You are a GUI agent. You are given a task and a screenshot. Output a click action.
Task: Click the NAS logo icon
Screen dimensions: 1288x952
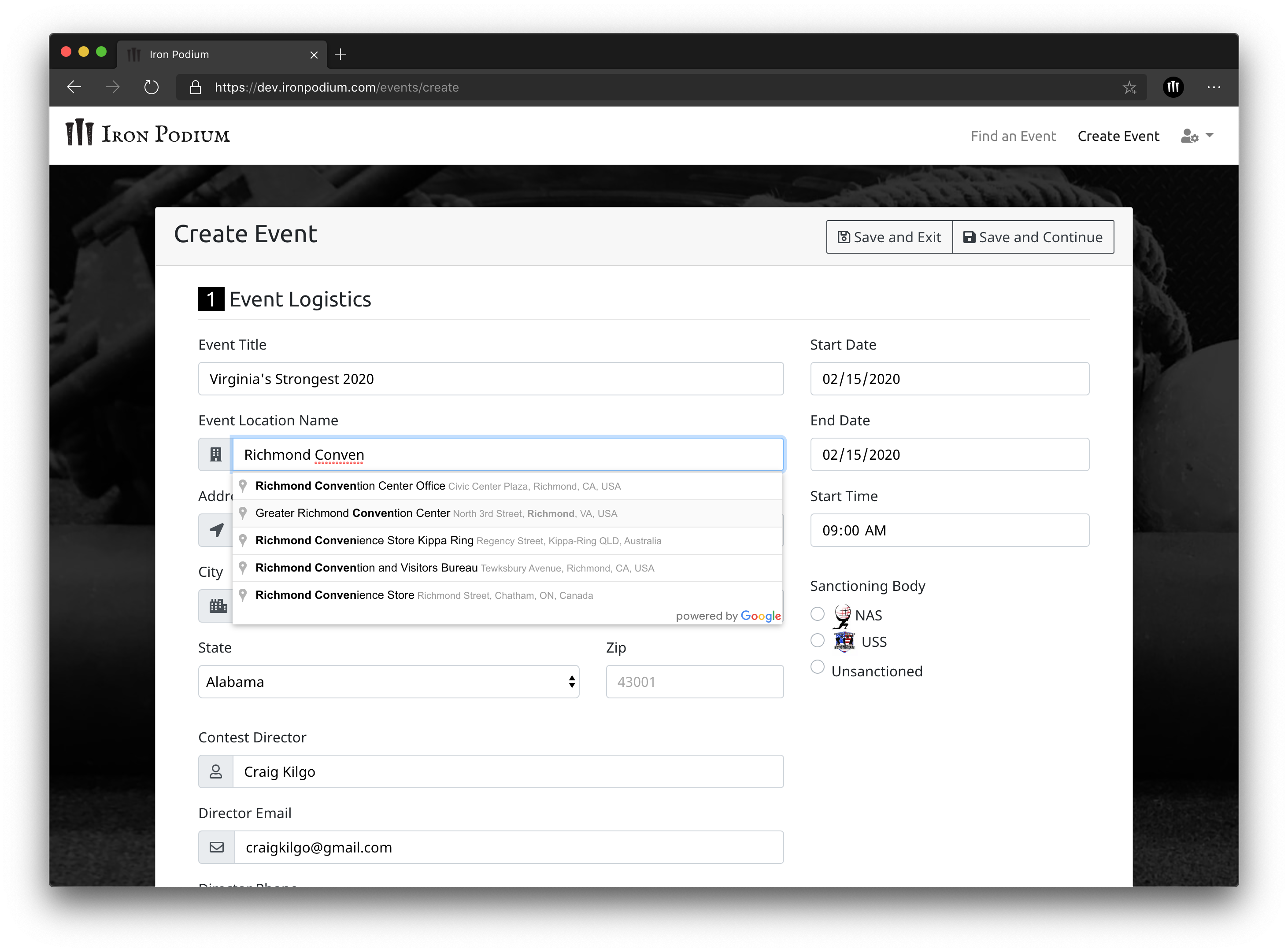pos(842,616)
